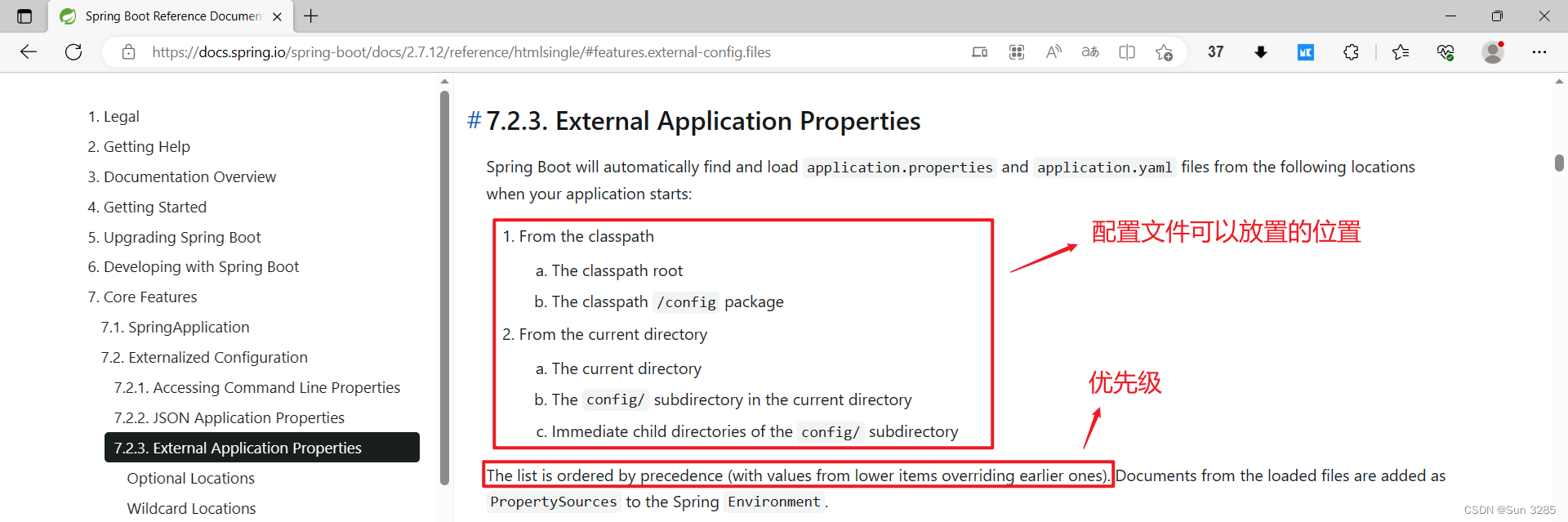The width and height of the screenshot is (1568, 522).
Task: Open the tab actions menu icon
Action: (24, 16)
